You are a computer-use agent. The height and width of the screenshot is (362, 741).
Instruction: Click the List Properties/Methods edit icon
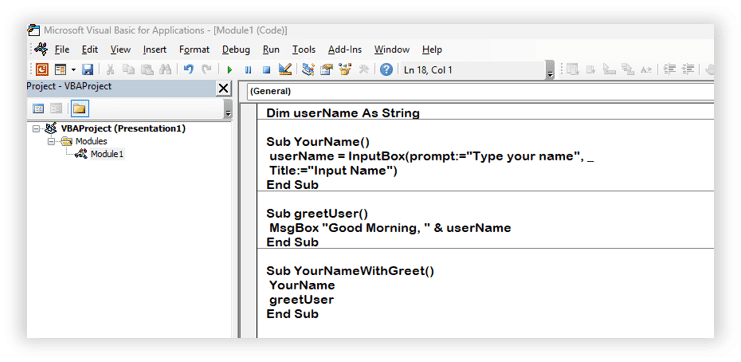pyautogui.click(x=572, y=70)
